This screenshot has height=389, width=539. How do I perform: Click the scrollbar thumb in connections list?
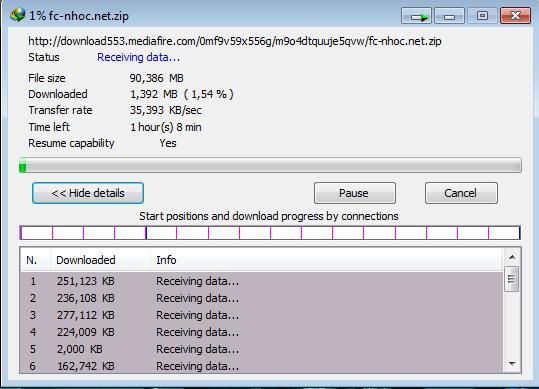pyautogui.click(x=511, y=279)
